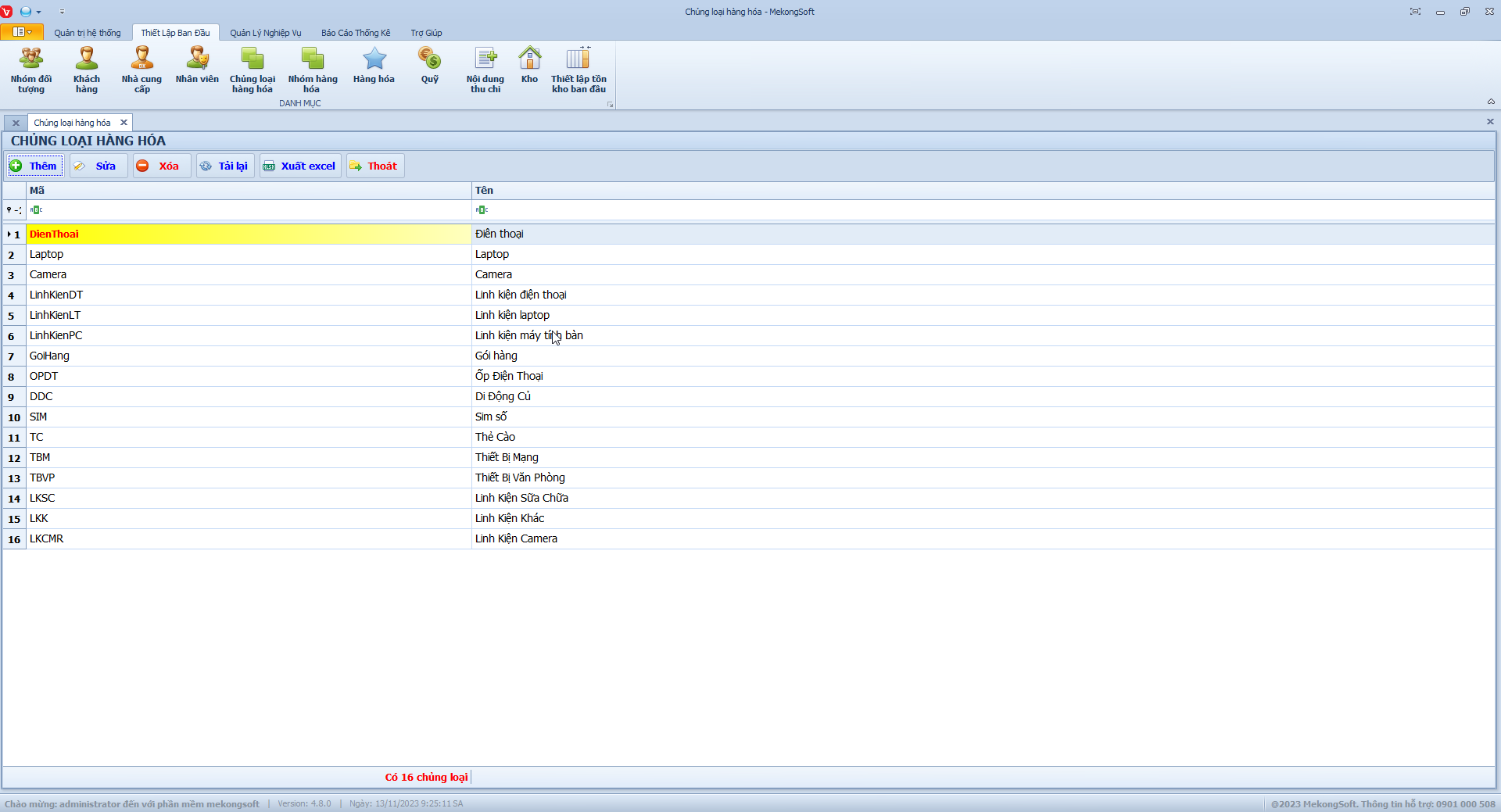The width and height of the screenshot is (1501, 812).
Task: Switch to Quản Lý Nghiệp Vụ tab
Action: click(x=265, y=33)
